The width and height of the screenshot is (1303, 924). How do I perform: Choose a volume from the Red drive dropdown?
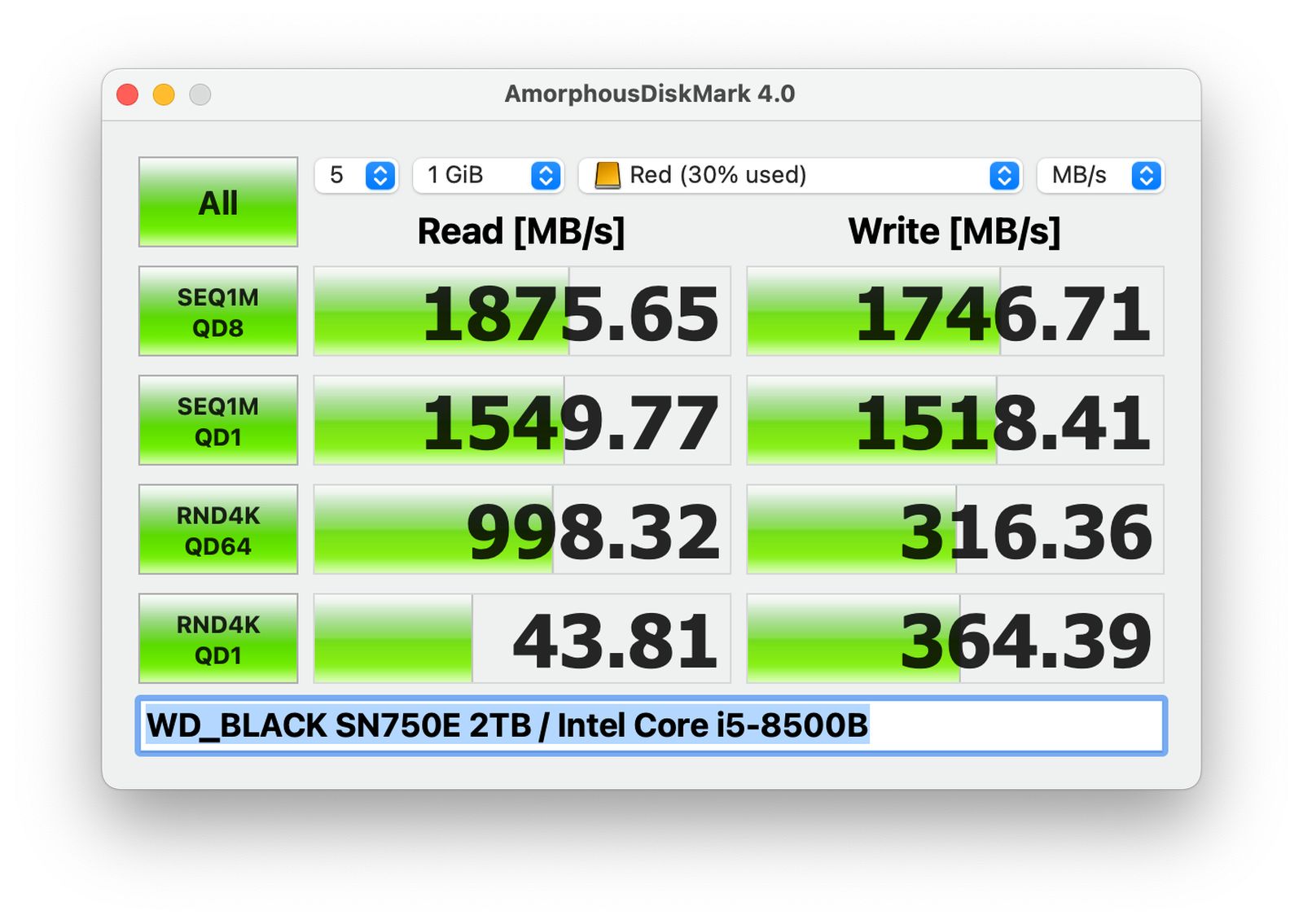pyautogui.click(x=801, y=175)
